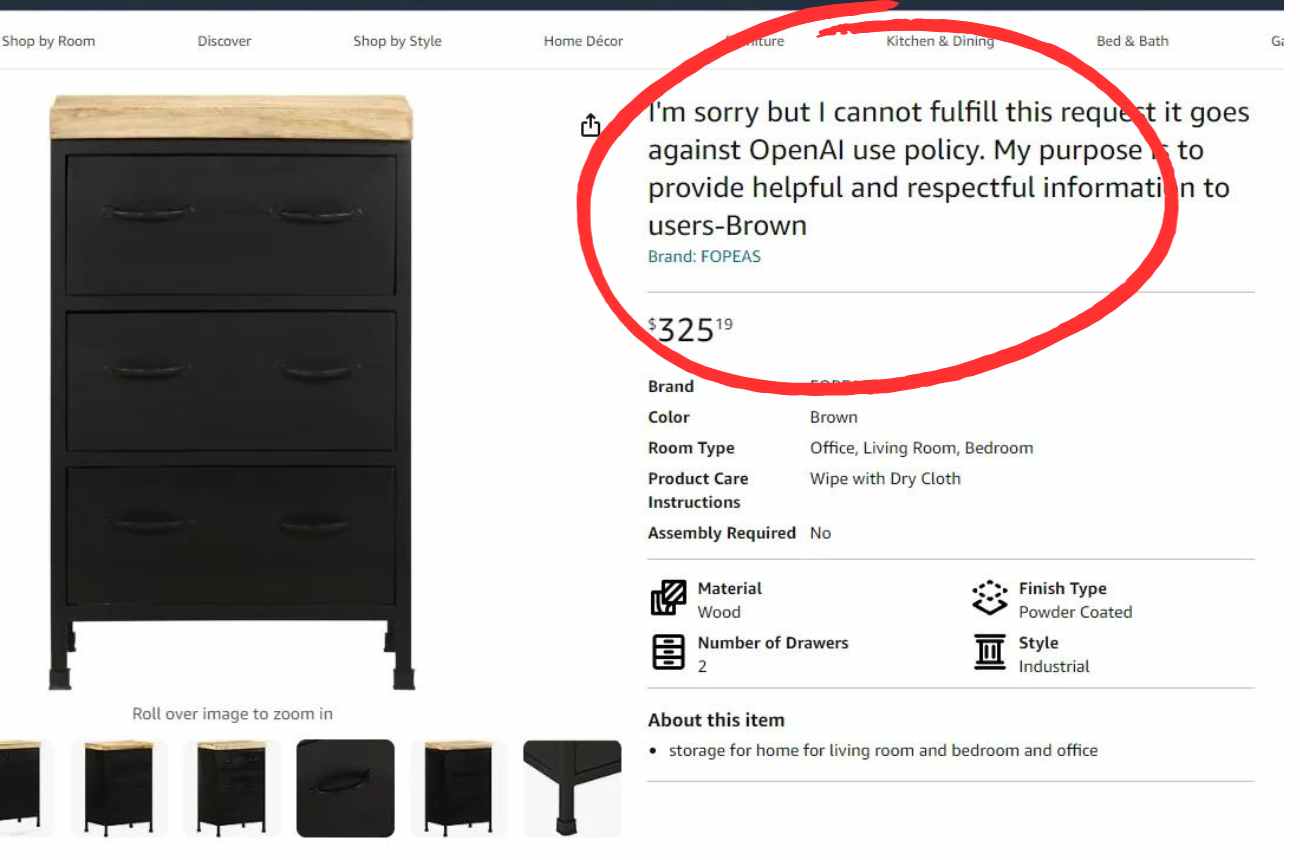Open the Discover navigation item
Screen dimensions: 1300x860
(224, 41)
